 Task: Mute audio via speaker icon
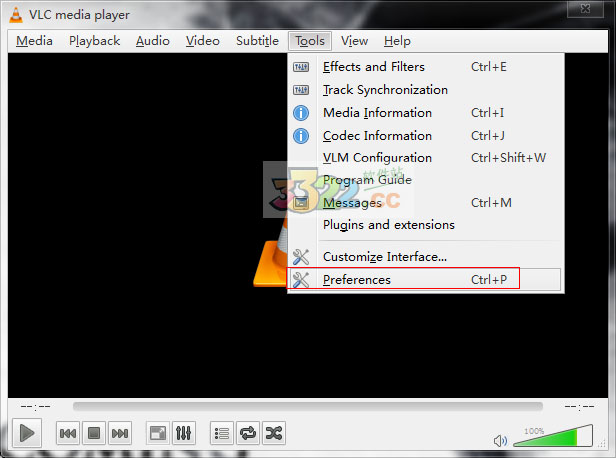coord(500,440)
